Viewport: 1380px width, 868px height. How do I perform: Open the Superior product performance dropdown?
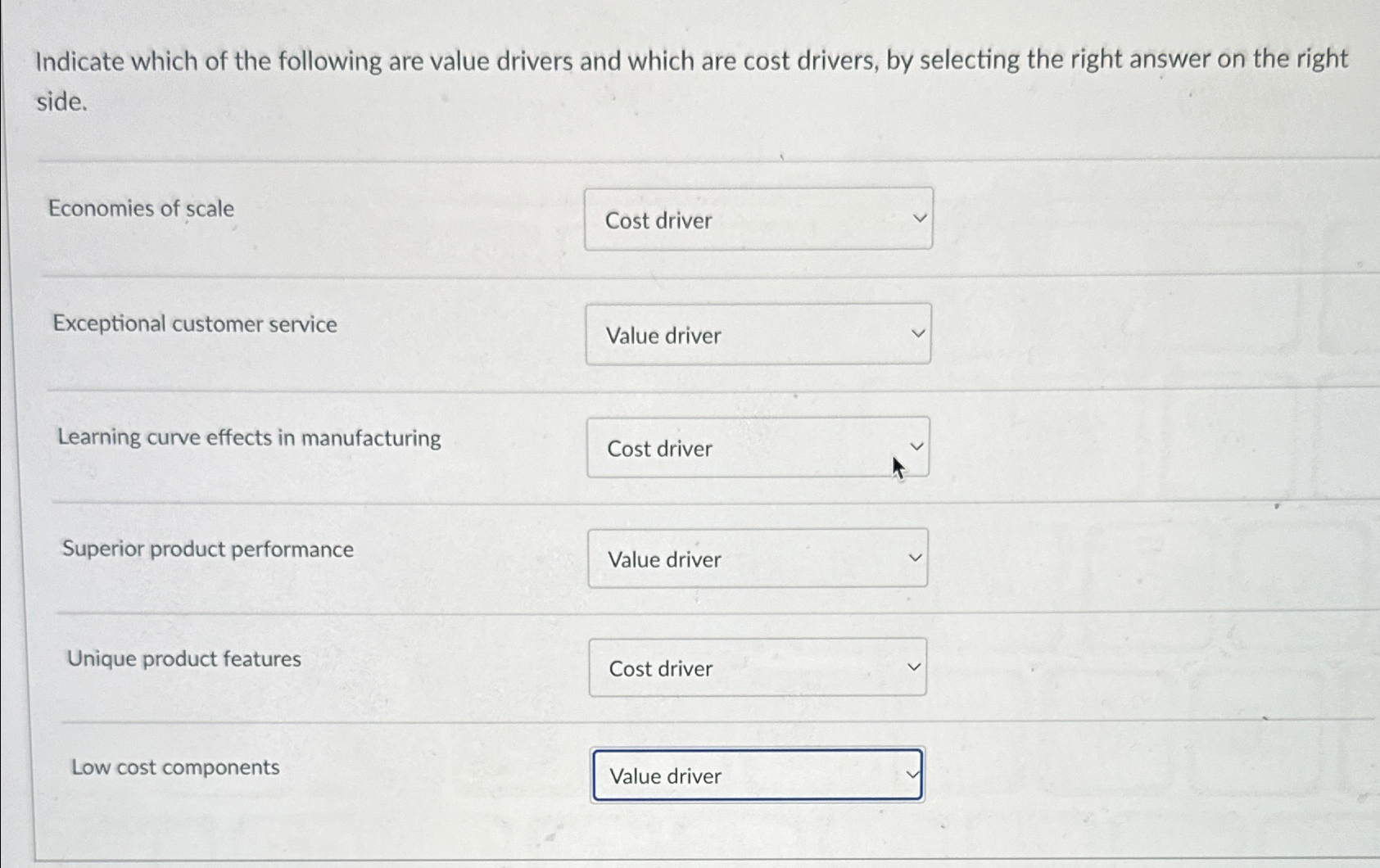click(x=758, y=558)
